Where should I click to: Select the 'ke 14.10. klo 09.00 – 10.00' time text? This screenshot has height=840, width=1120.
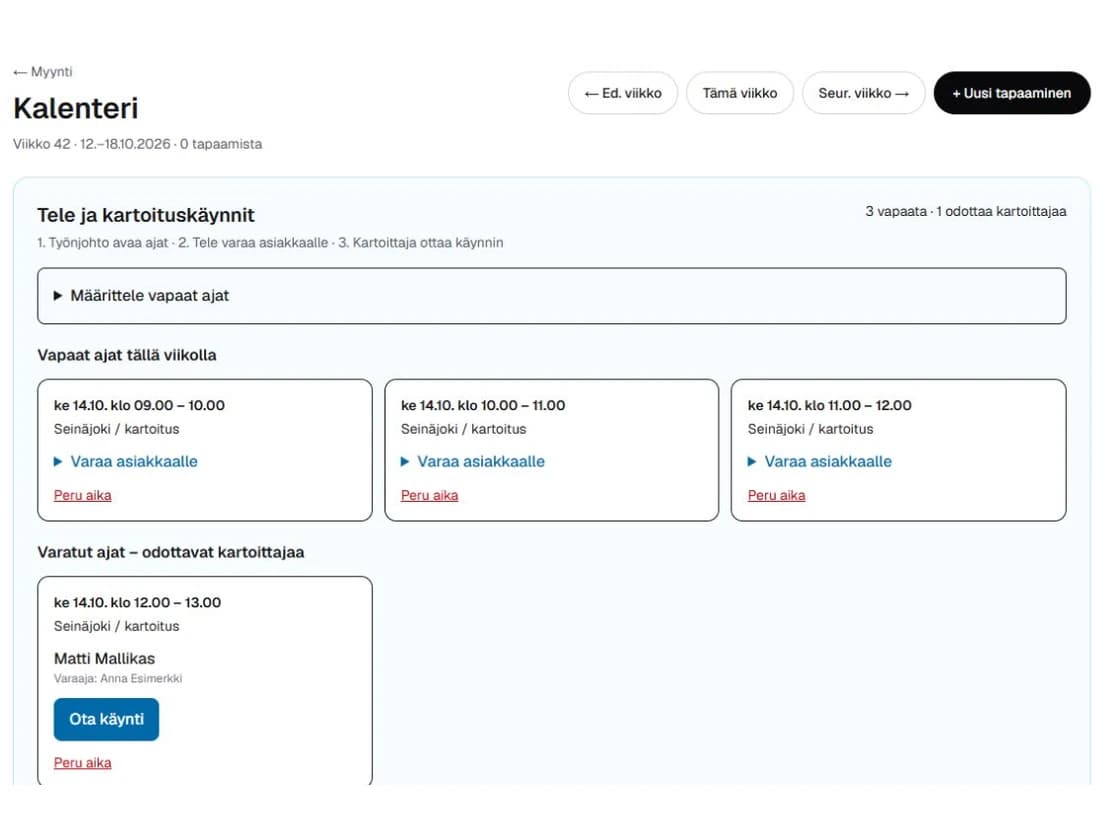pos(139,405)
